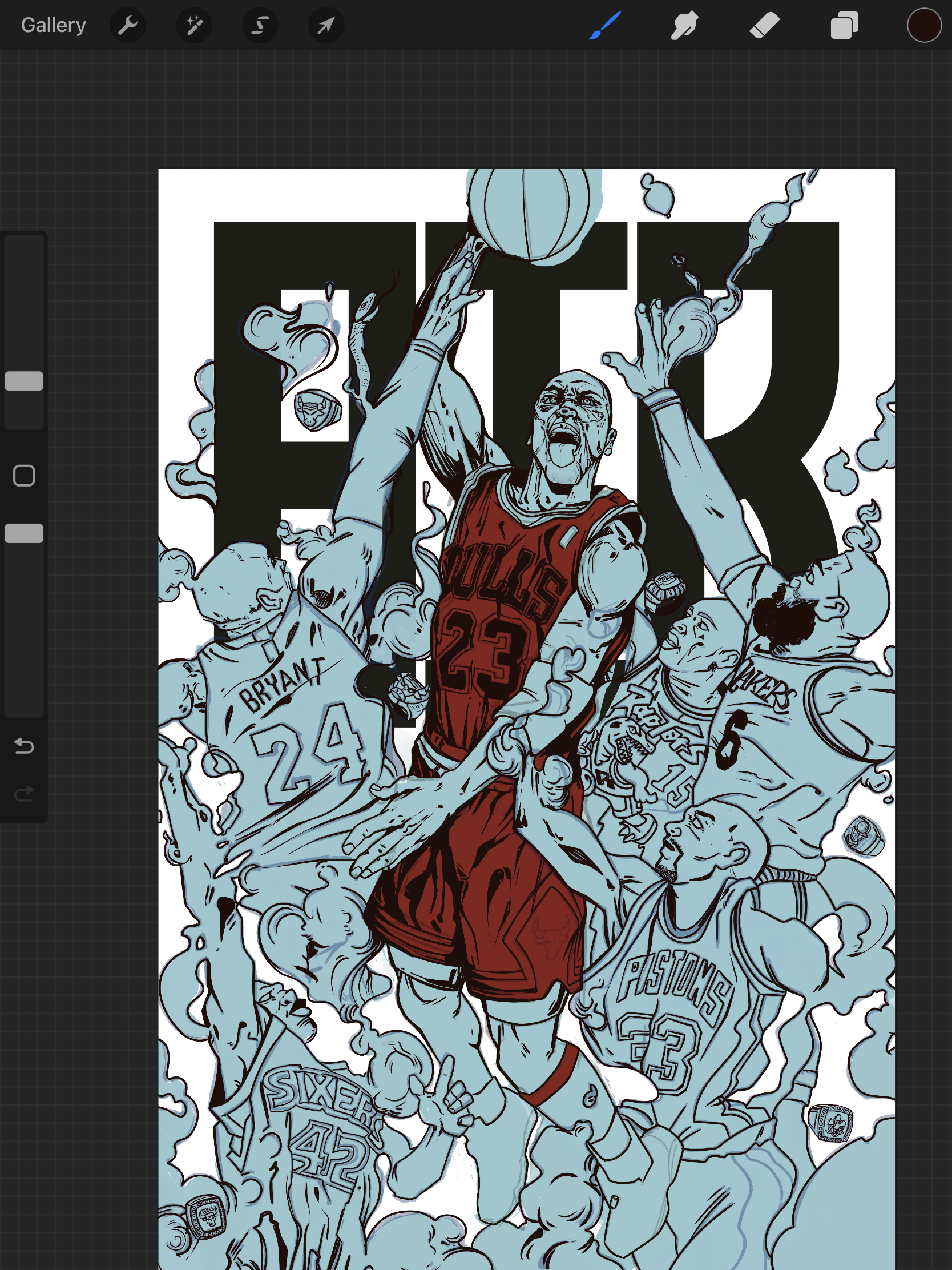952x1270 pixels.
Task: Open the active color swatch picker
Action: pyautogui.click(x=924, y=25)
